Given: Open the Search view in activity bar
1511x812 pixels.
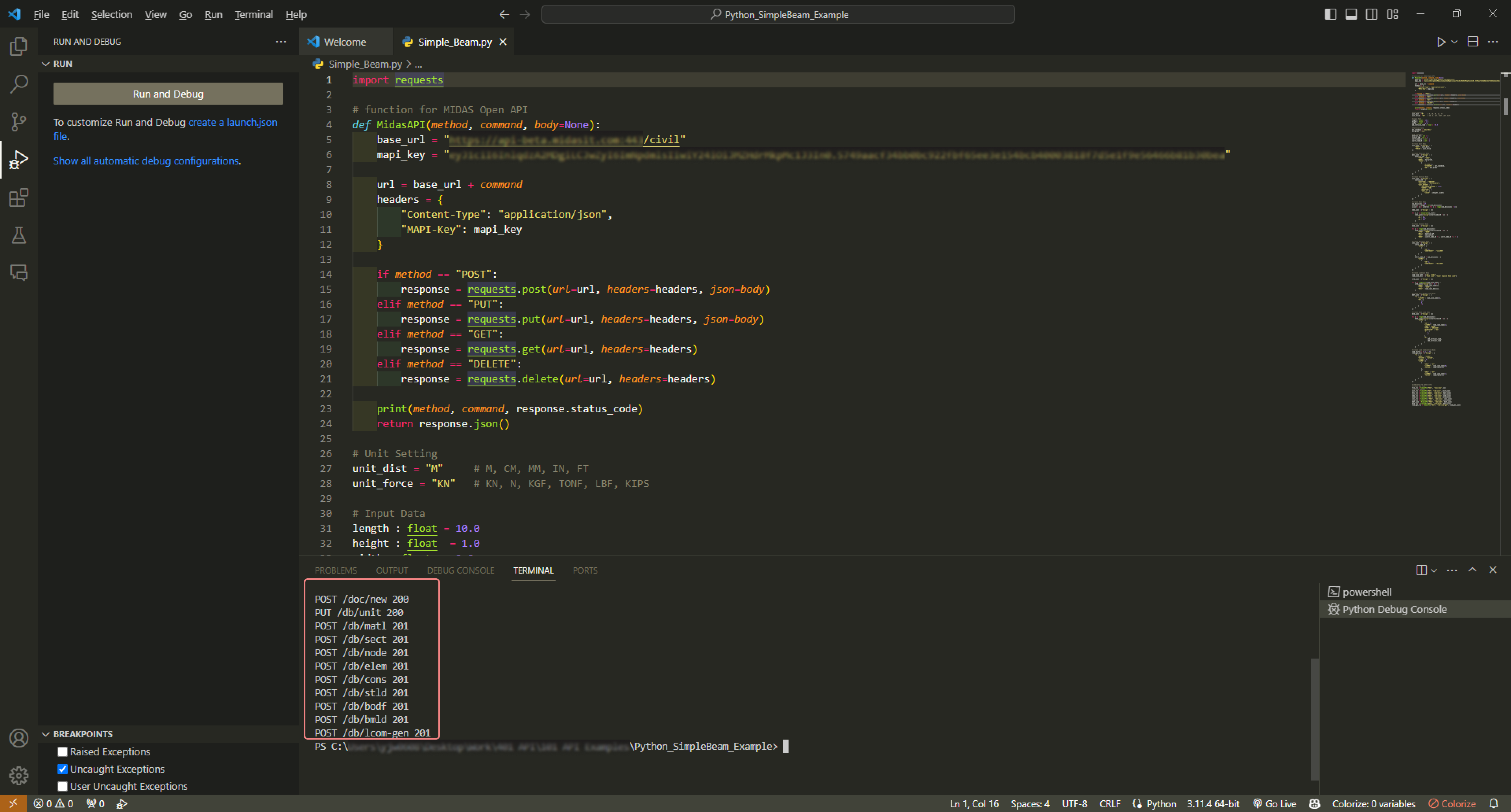Looking at the screenshot, I should (x=19, y=84).
